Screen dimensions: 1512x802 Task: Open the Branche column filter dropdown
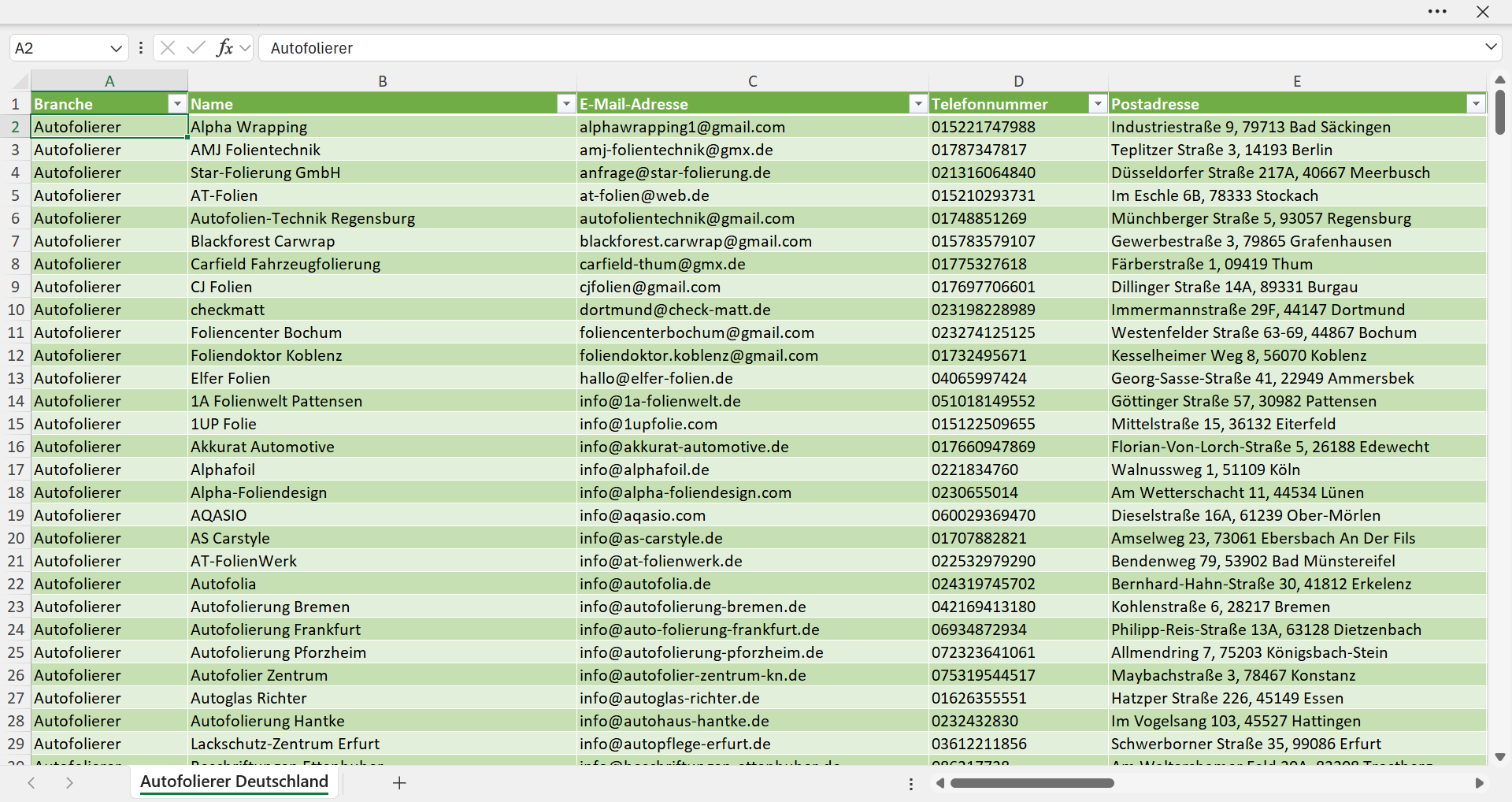(177, 104)
